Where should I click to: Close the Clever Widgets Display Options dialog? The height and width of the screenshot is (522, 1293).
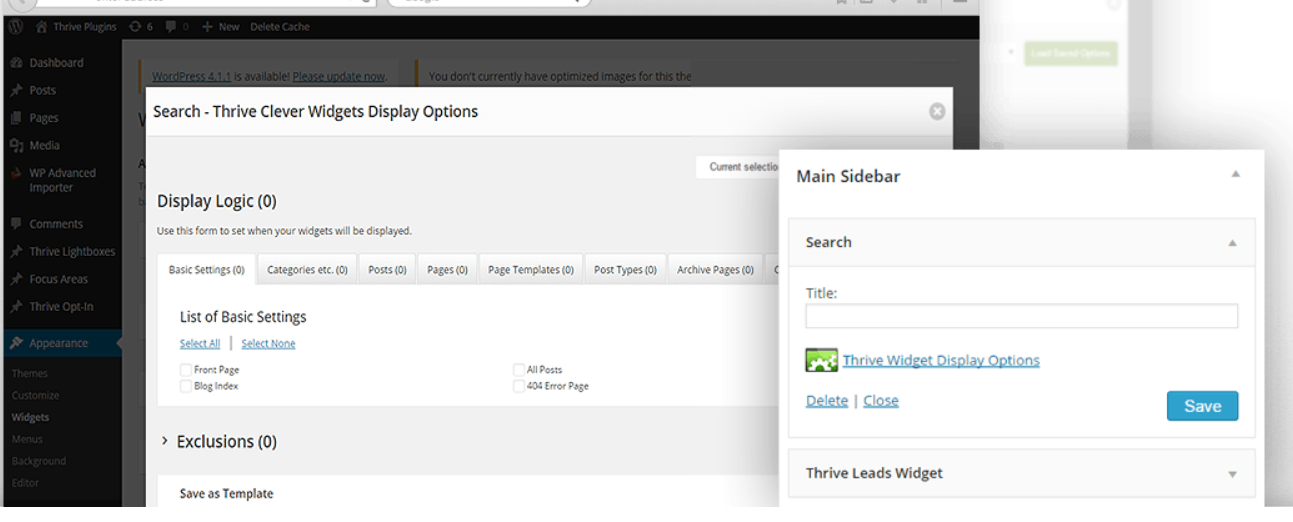(x=937, y=111)
